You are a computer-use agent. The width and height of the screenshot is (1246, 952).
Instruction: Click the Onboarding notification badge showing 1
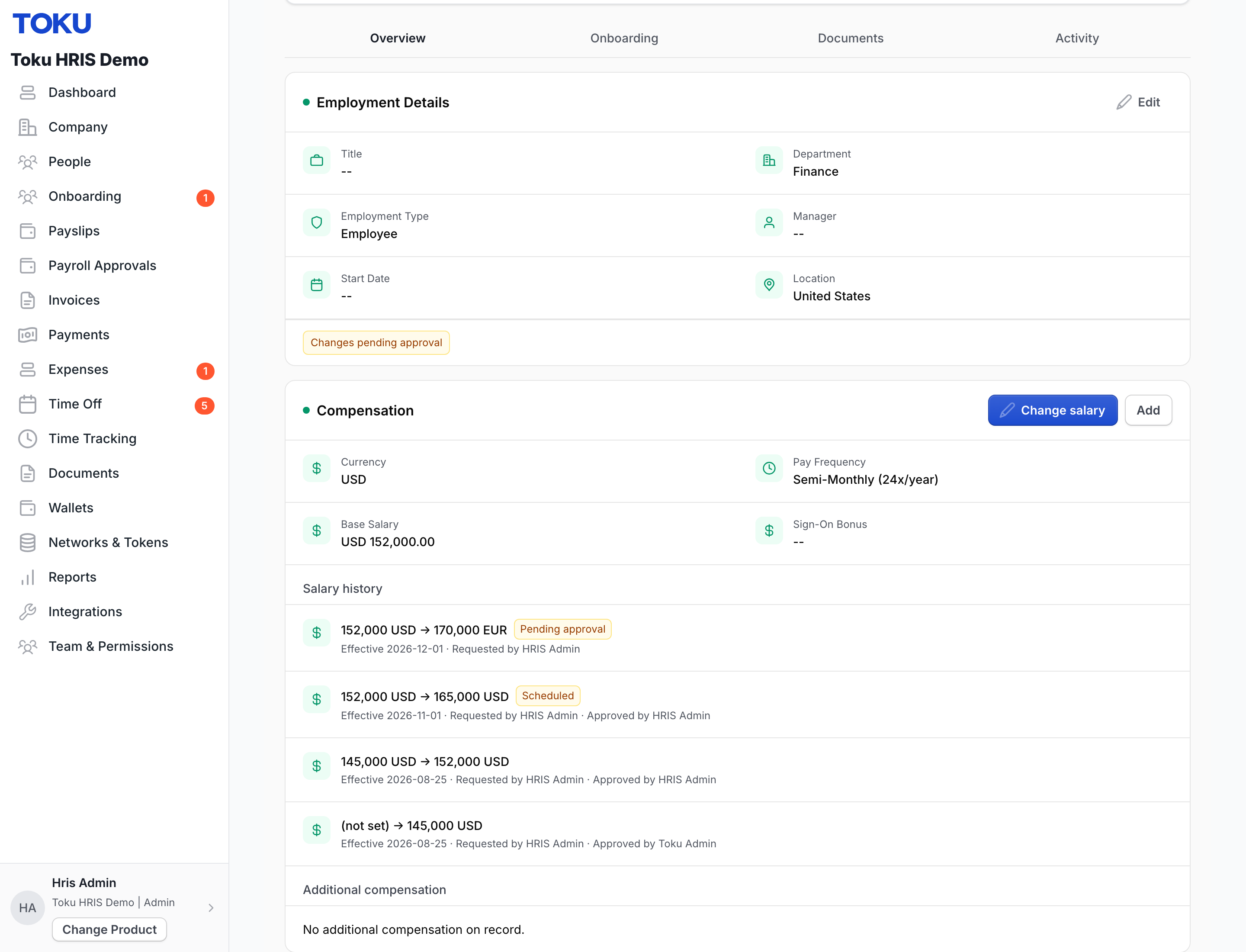(205, 198)
